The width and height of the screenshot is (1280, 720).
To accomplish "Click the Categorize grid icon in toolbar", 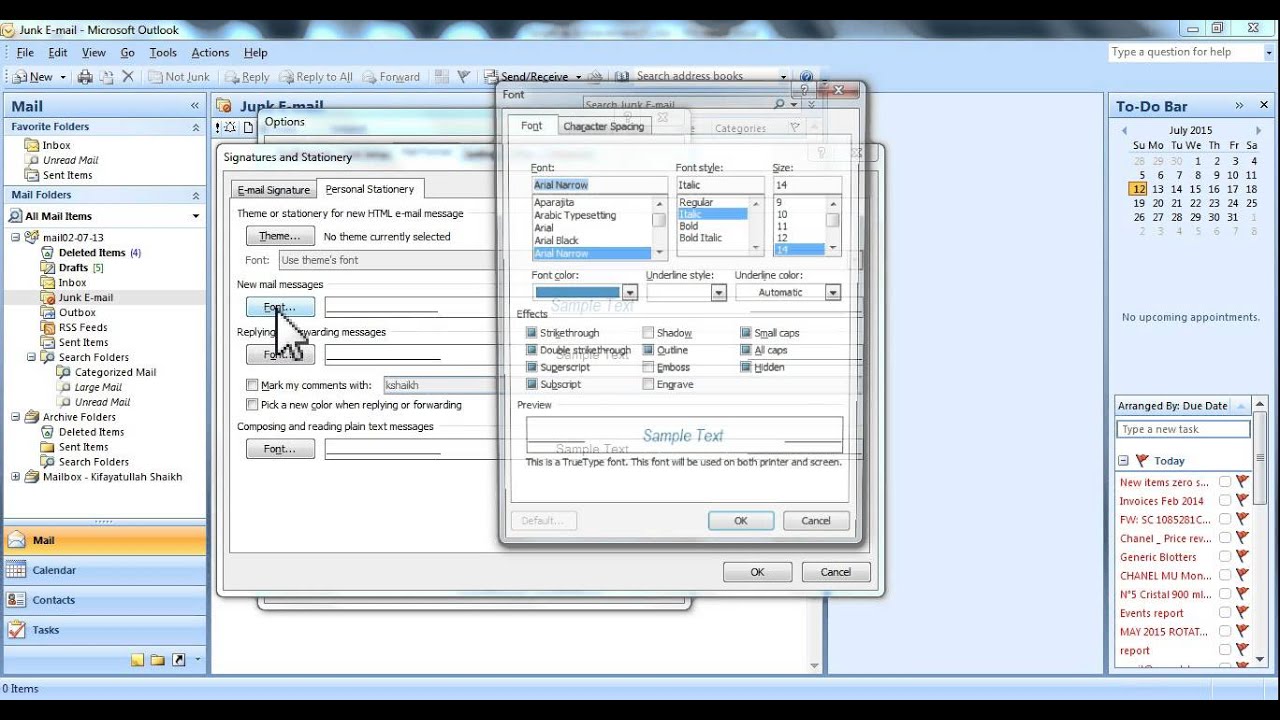I will pos(441,76).
